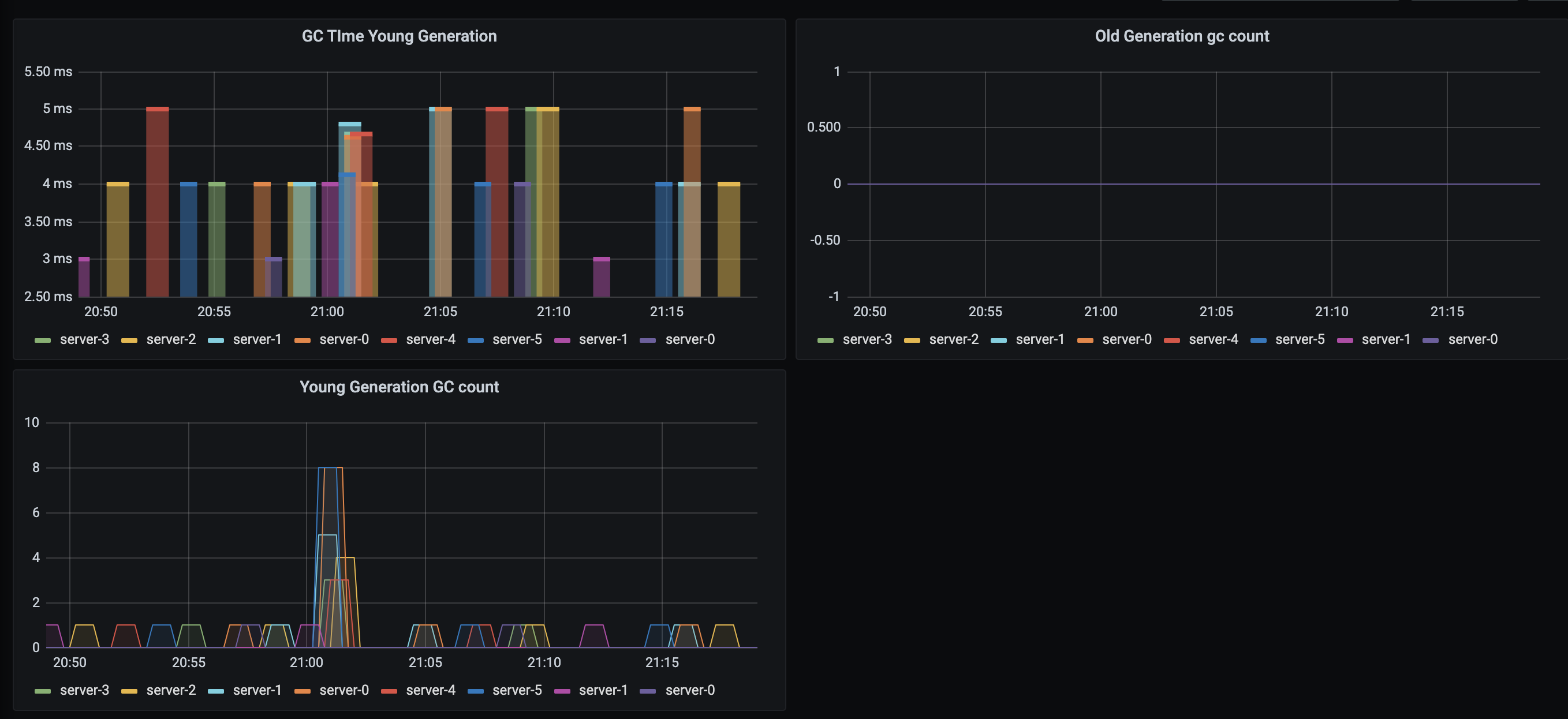The image size is (1568, 719).
Task: Click yellow server-2 swatch in Young Generation GC count legend
Action: 129,692
